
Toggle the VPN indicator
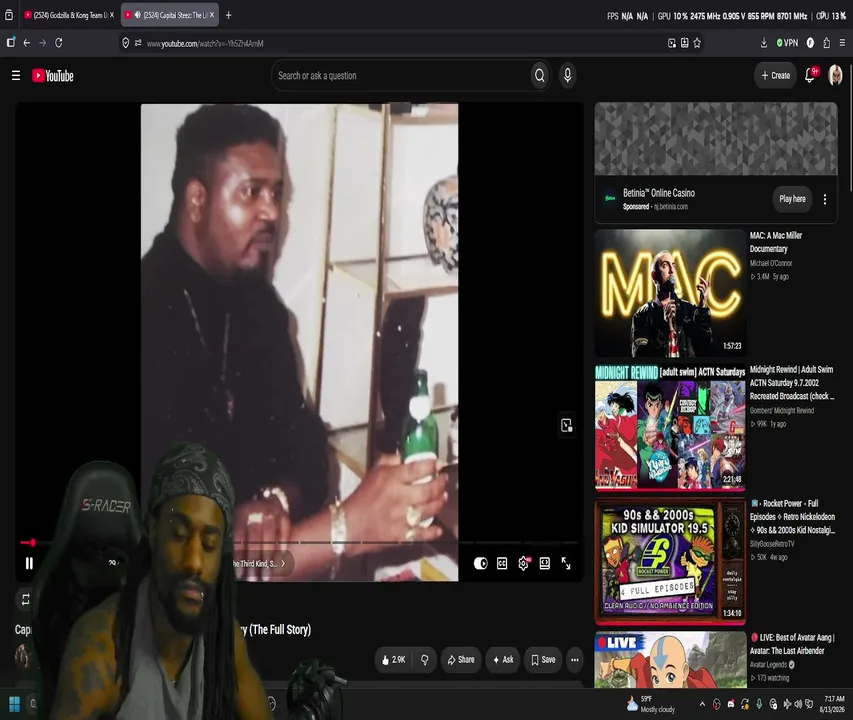787,43
